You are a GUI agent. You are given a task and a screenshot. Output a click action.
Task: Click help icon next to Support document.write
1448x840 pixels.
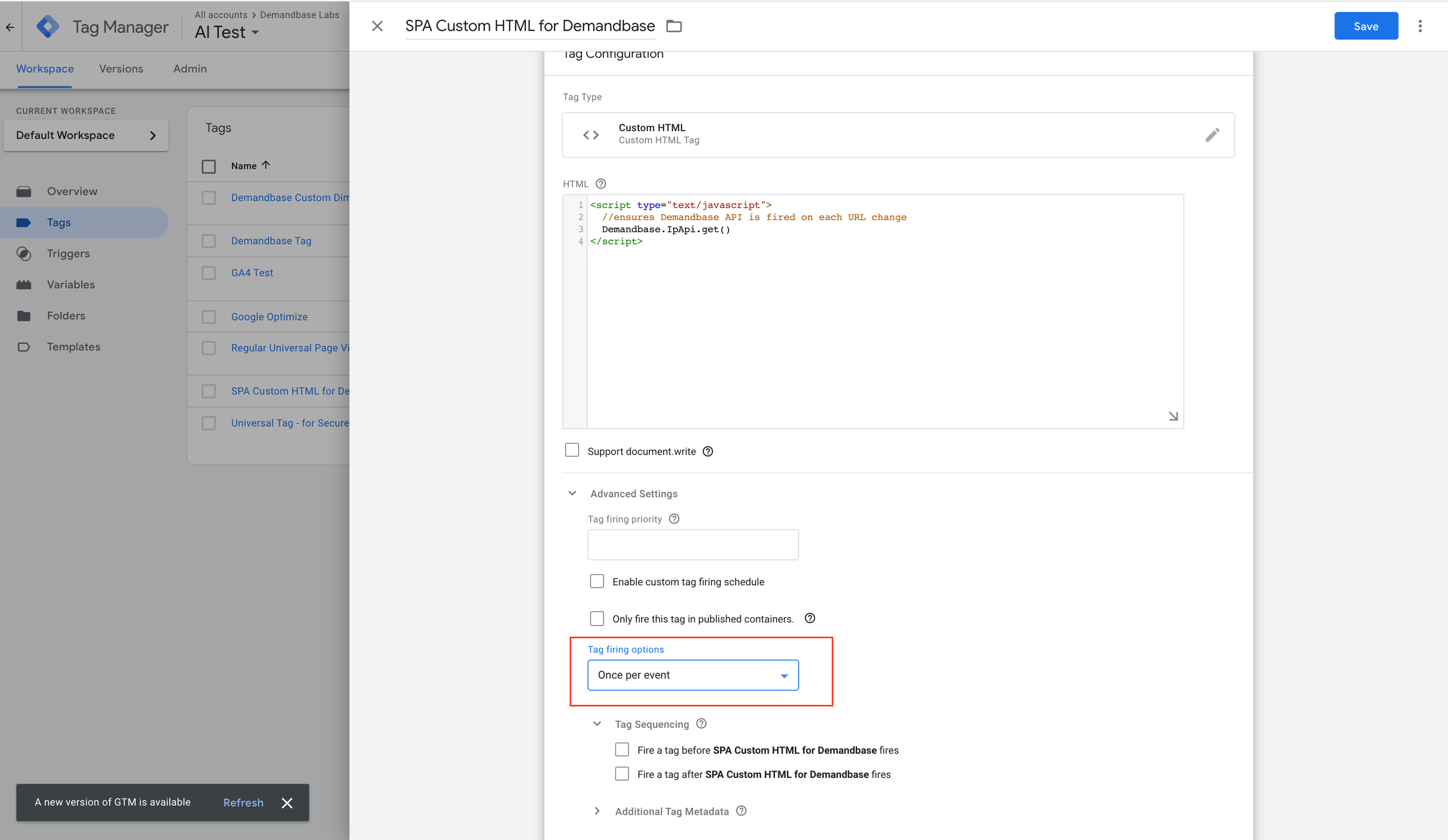pos(708,451)
